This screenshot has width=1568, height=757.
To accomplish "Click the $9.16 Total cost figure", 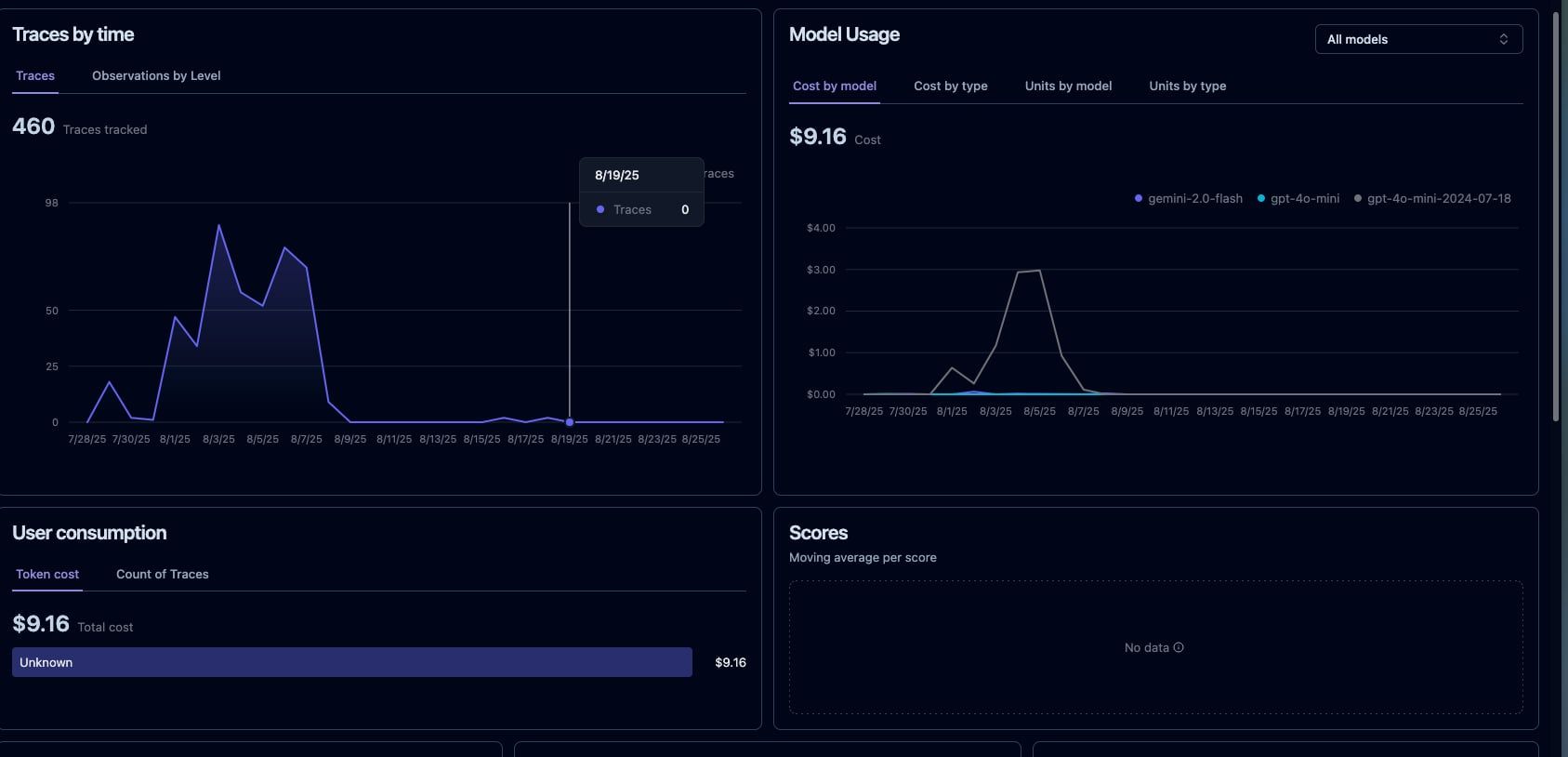I will (x=41, y=624).
